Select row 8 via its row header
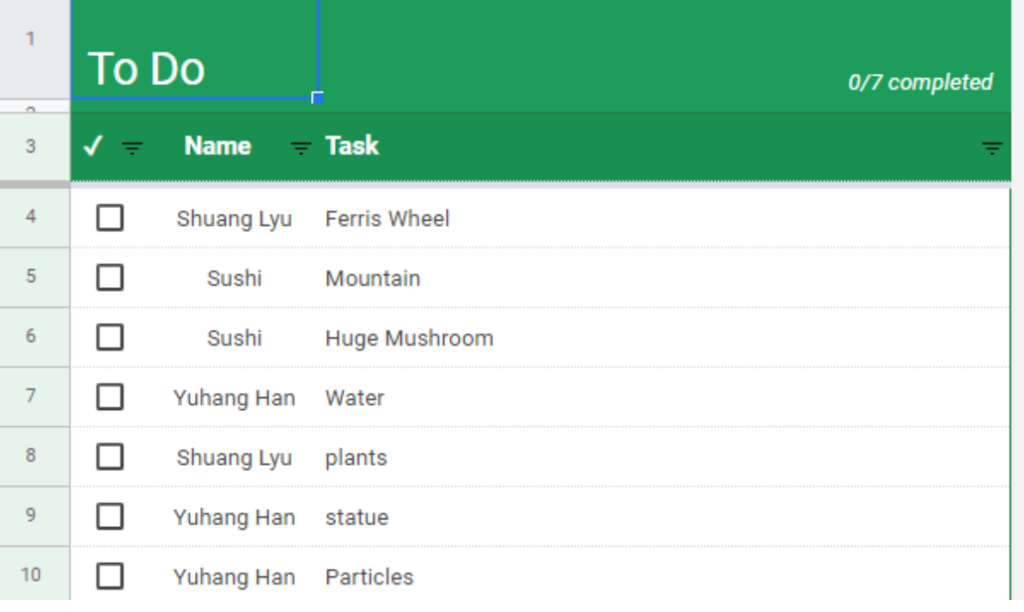The image size is (1024, 612). click(35, 456)
